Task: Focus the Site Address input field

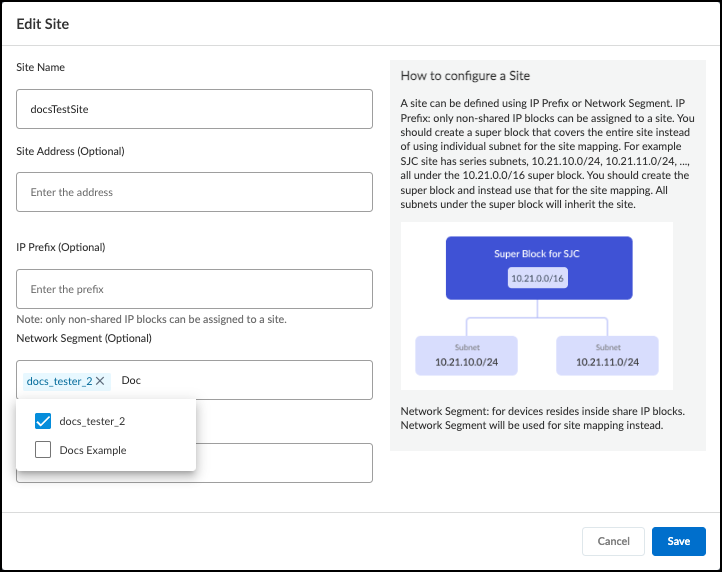Action: pyautogui.click(x=194, y=192)
